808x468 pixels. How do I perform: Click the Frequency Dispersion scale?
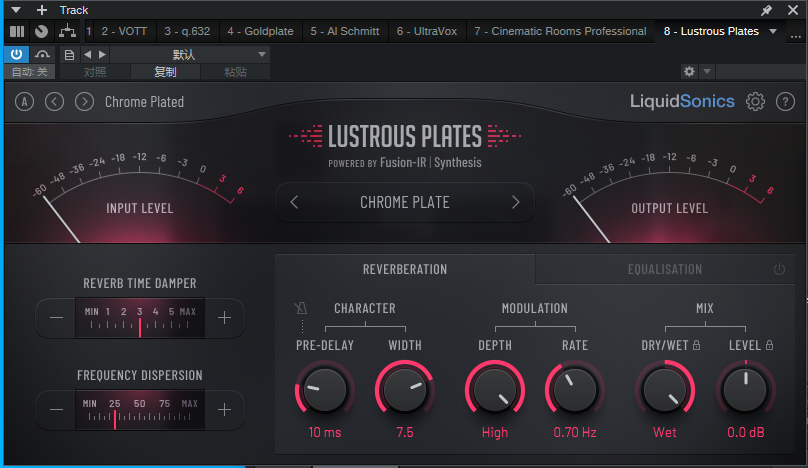140,410
